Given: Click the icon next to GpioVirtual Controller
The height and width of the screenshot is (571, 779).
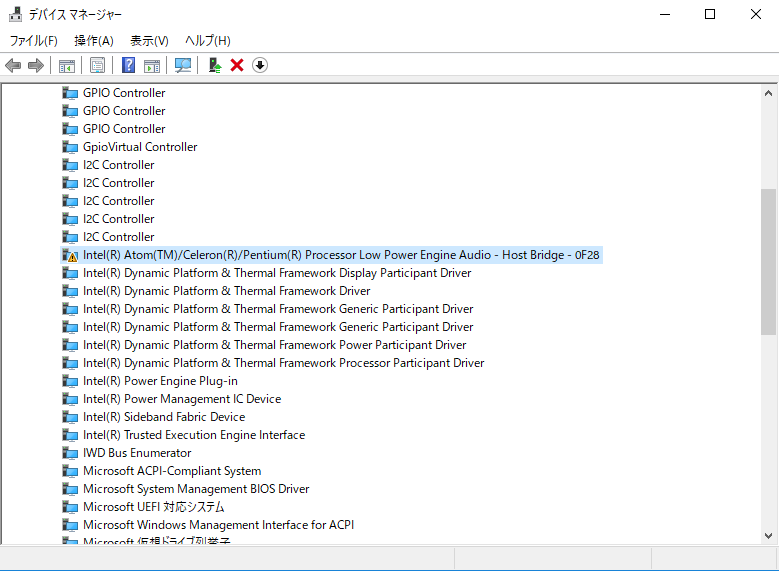Looking at the screenshot, I should tap(70, 147).
